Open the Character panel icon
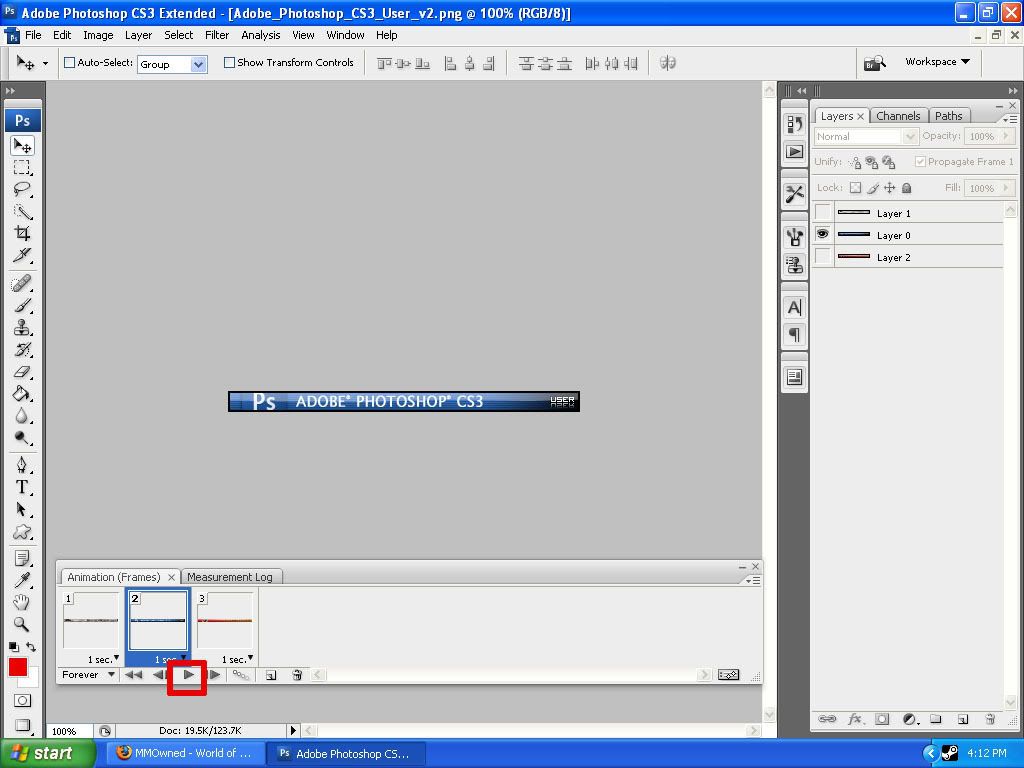 pos(794,308)
